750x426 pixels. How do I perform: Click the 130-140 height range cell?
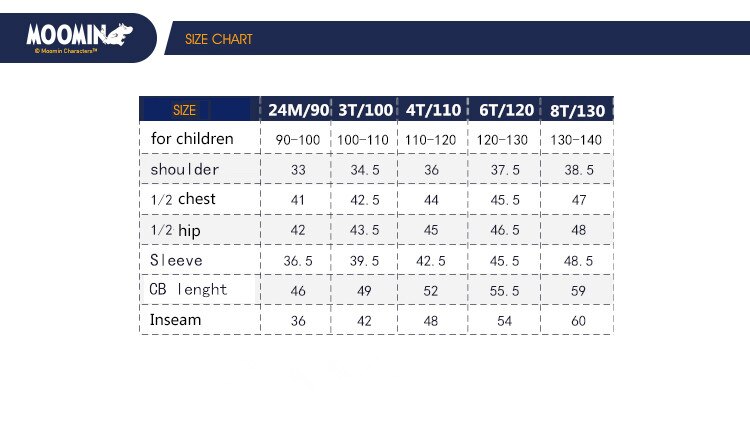point(576,140)
